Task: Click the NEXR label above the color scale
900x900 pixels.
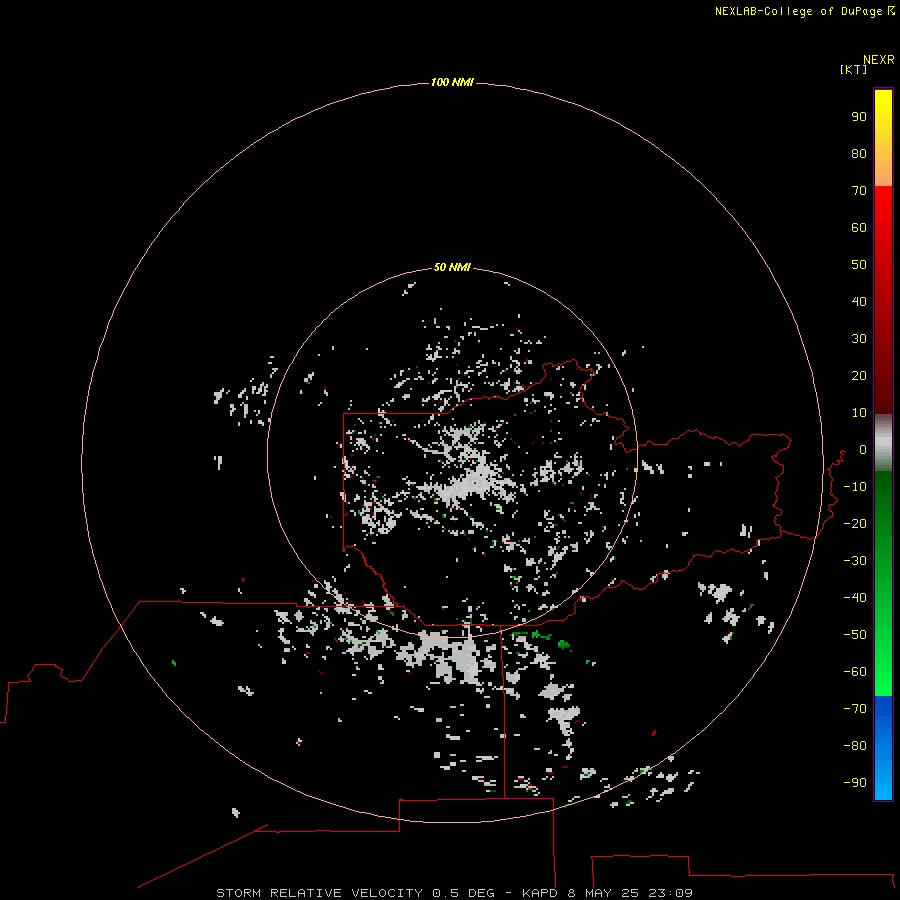Action: coord(879,60)
